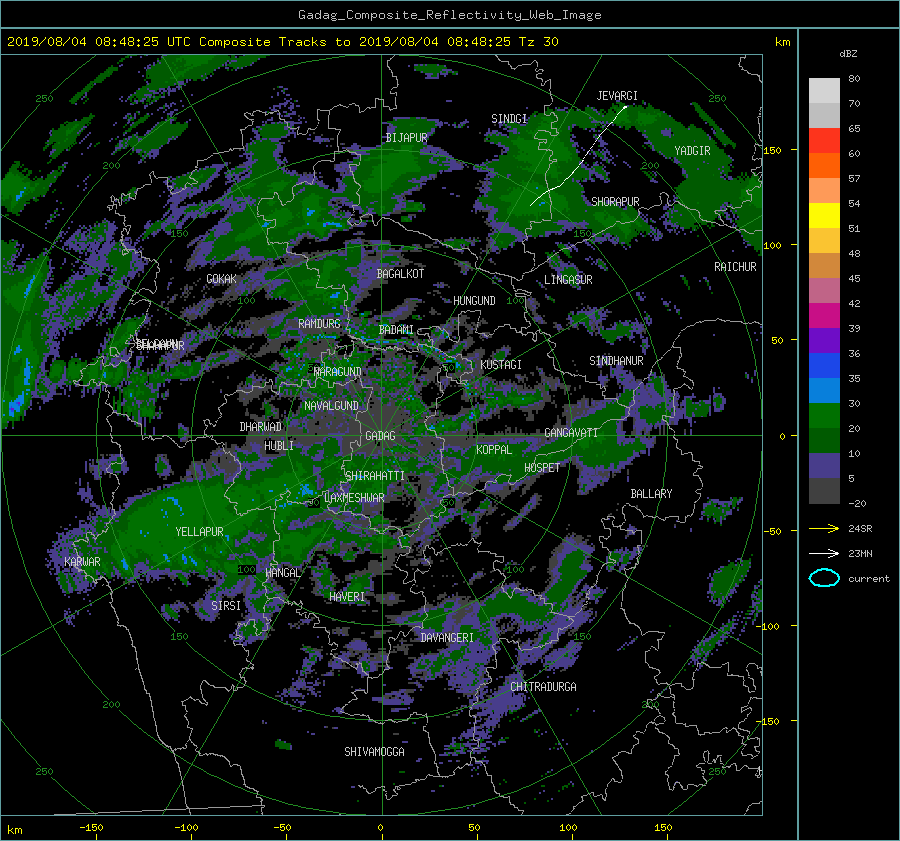Click the 'current' legend label
This screenshot has height=841, width=900.
click(x=868, y=579)
